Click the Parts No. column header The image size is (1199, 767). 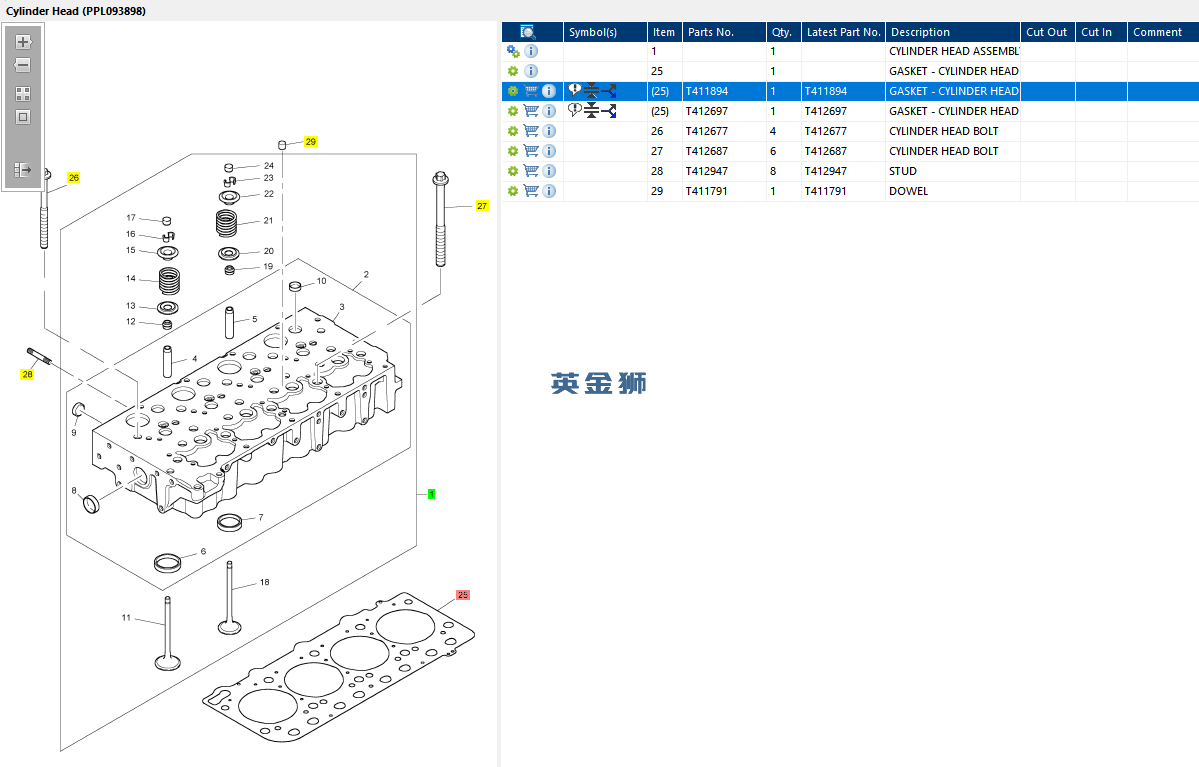click(723, 32)
